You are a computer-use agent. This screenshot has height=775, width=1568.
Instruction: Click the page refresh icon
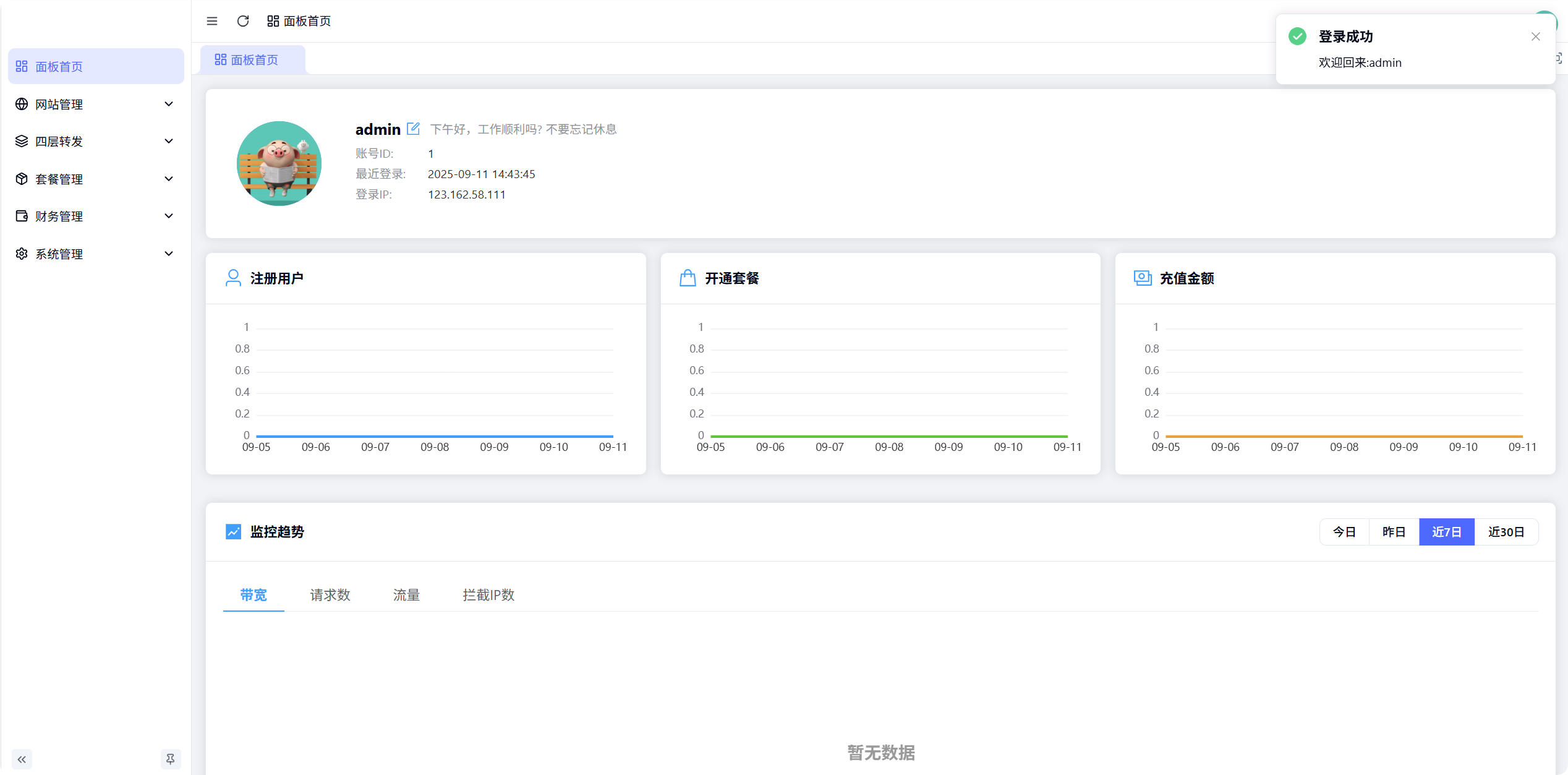242,21
